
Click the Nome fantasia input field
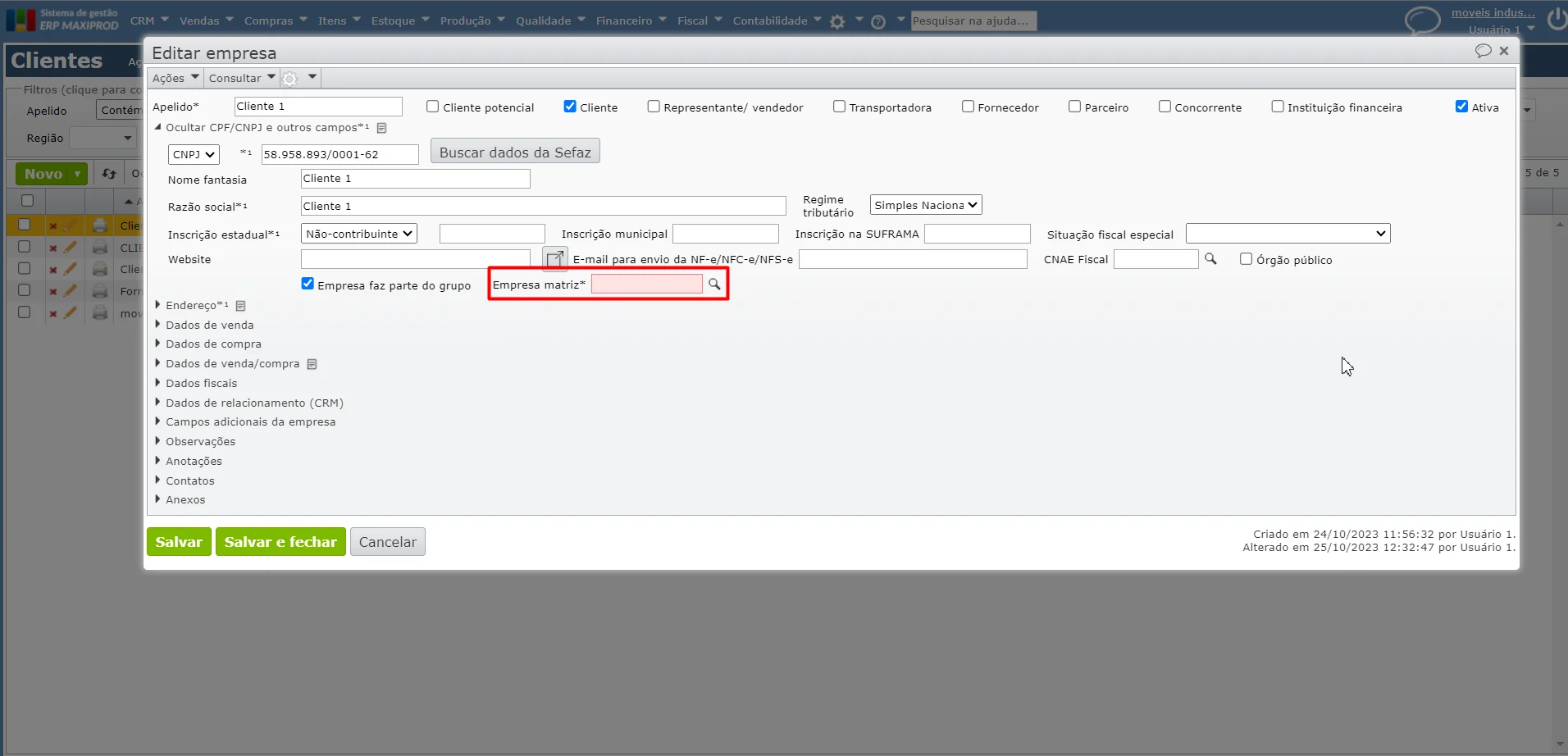pos(415,179)
